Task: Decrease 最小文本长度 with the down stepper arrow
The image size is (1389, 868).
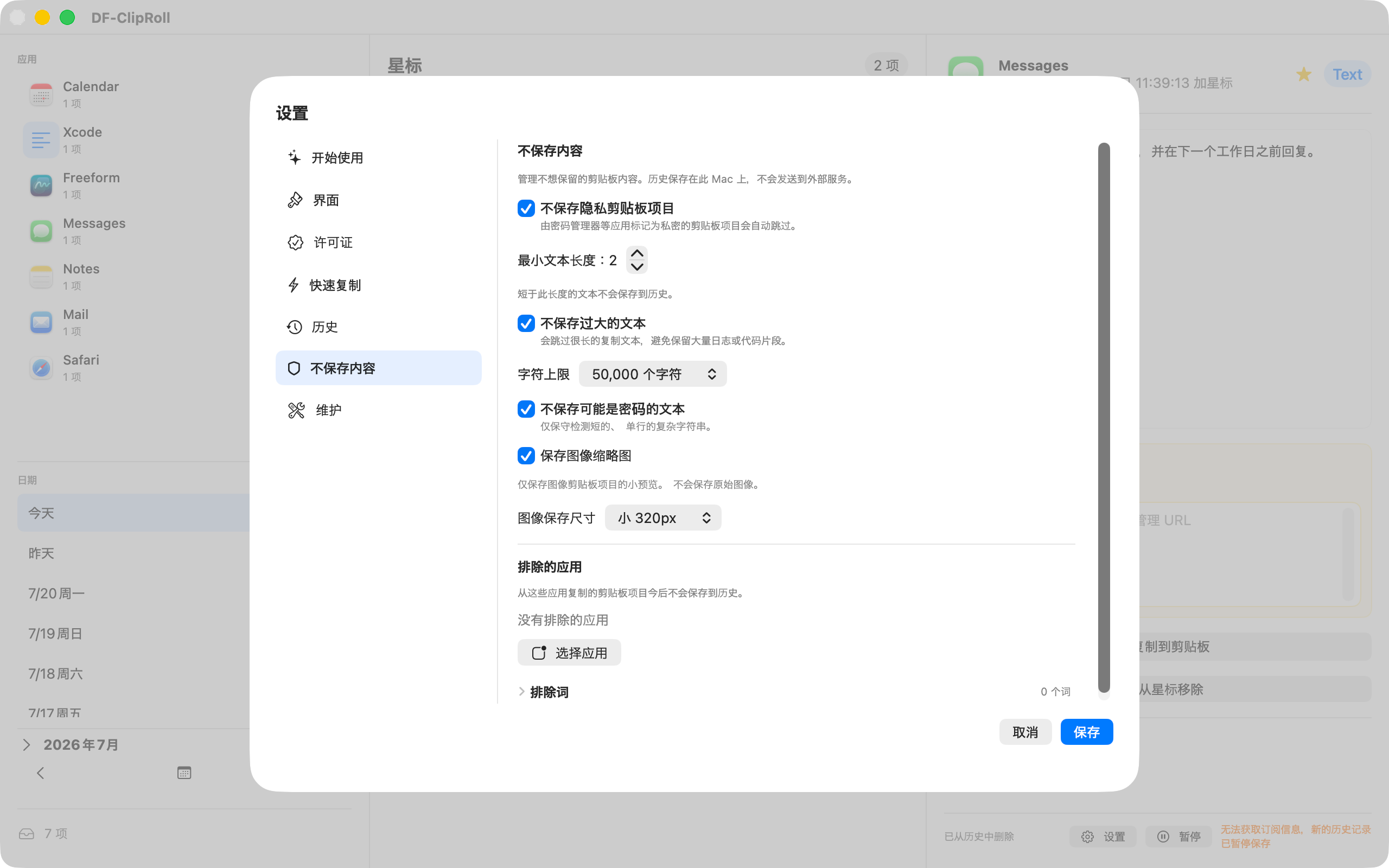Action: (637, 267)
